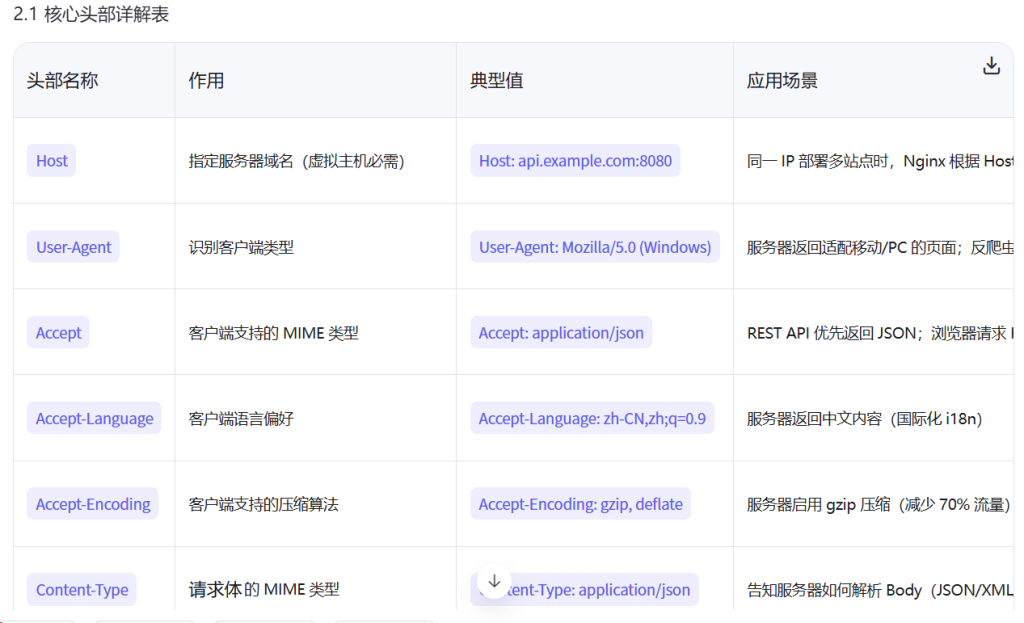
Task: Click the 客户端支持的压缩算法 description cell
Action: click(x=263, y=505)
